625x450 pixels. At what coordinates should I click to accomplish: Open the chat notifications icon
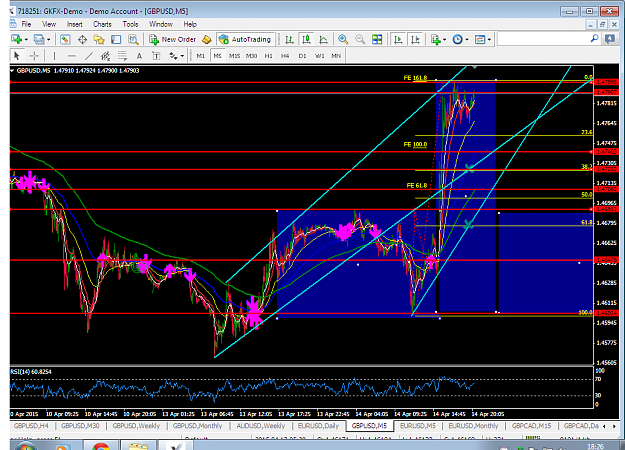click(x=609, y=39)
